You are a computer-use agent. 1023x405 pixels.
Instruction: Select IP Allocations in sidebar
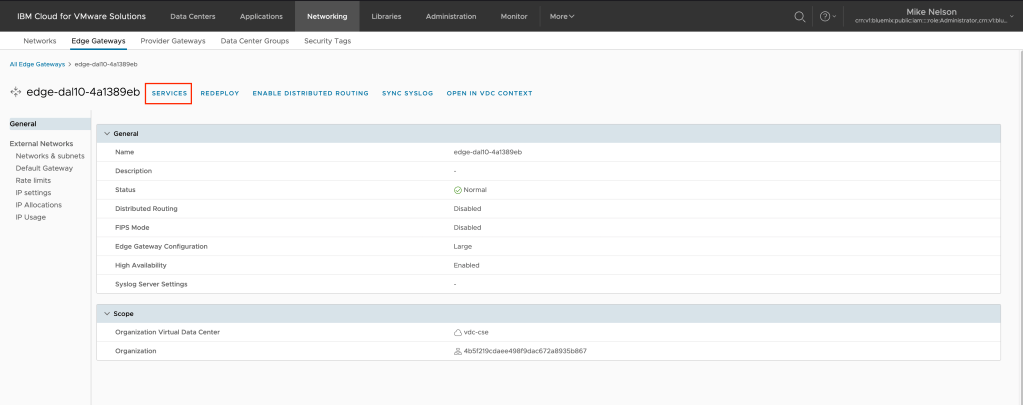point(38,204)
